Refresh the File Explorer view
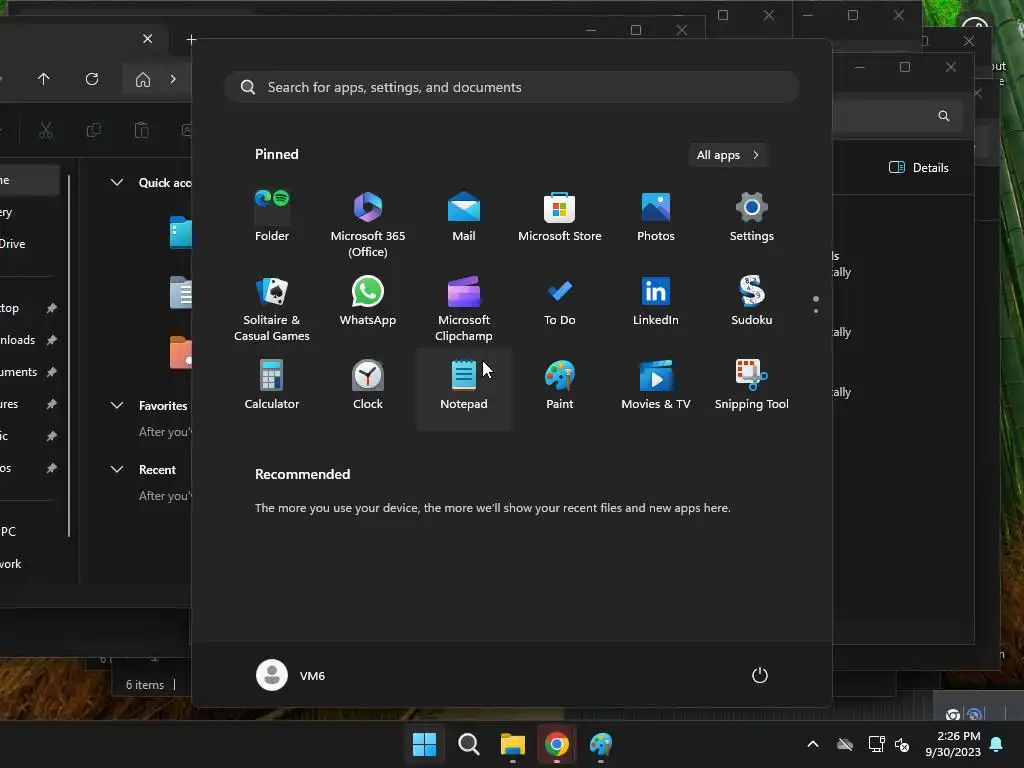This screenshot has width=1024, height=768. (x=92, y=79)
